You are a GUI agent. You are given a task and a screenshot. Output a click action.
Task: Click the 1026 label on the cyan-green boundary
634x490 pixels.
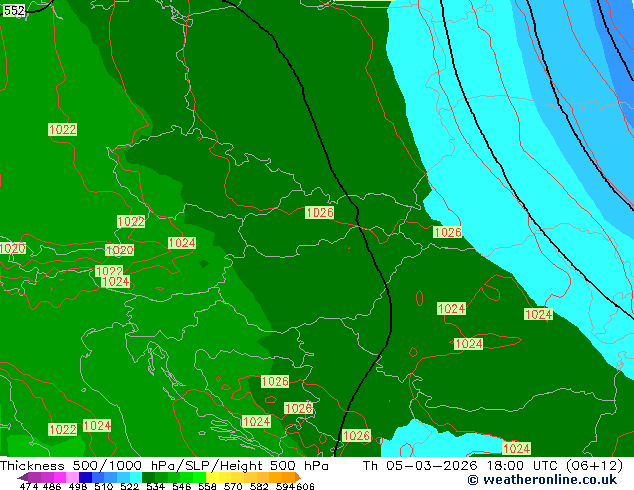[x=447, y=232]
